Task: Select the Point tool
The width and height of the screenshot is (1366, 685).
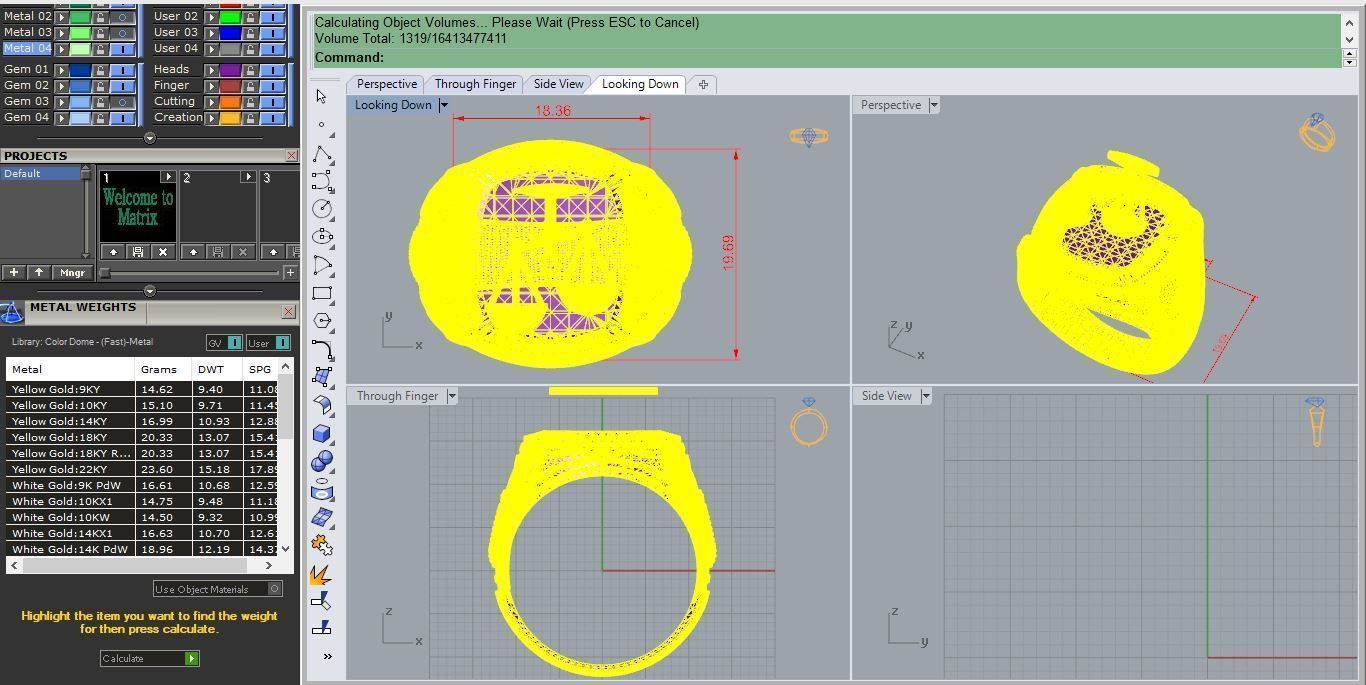Action: point(321,125)
